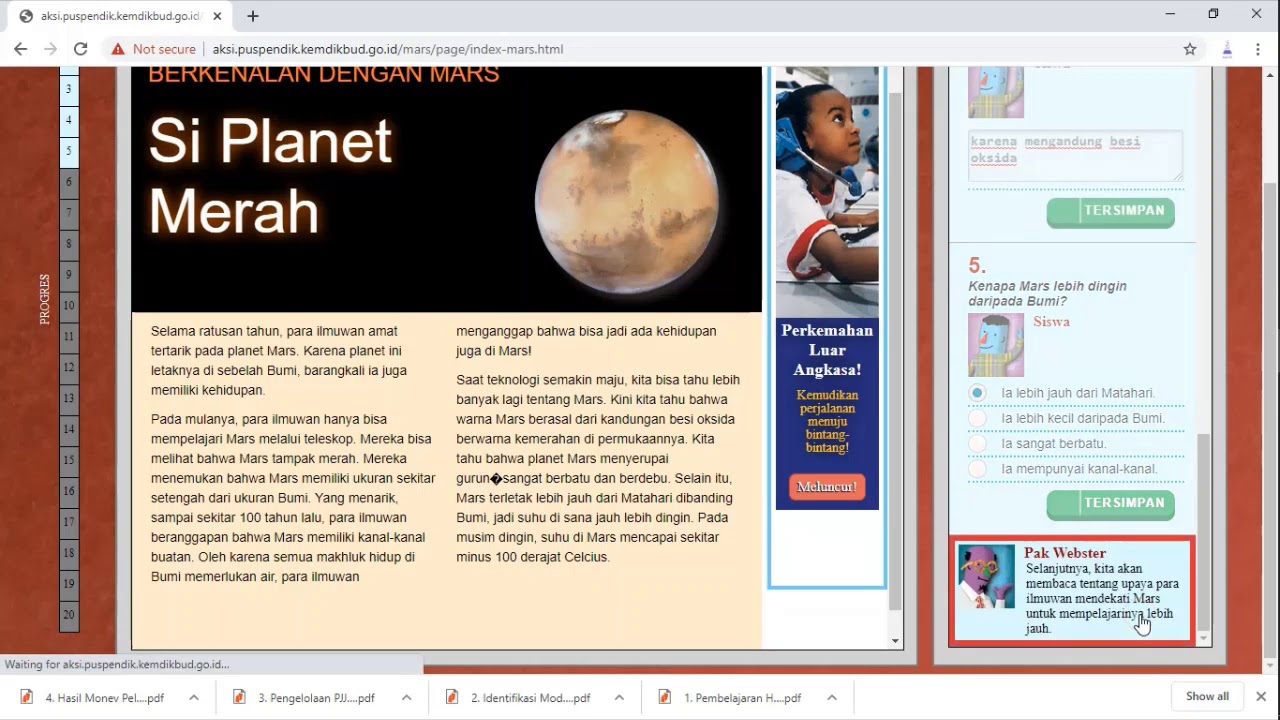Click the TERSIMPAN button under question 5
The height and width of the screenshot is (720, 1280).
pos(1110,503)
